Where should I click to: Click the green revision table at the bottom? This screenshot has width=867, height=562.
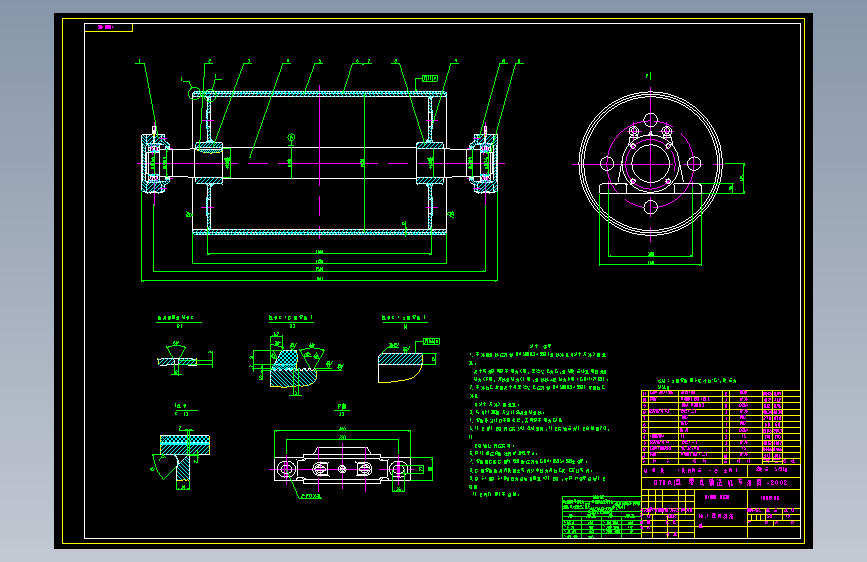(x=602, y=517)
